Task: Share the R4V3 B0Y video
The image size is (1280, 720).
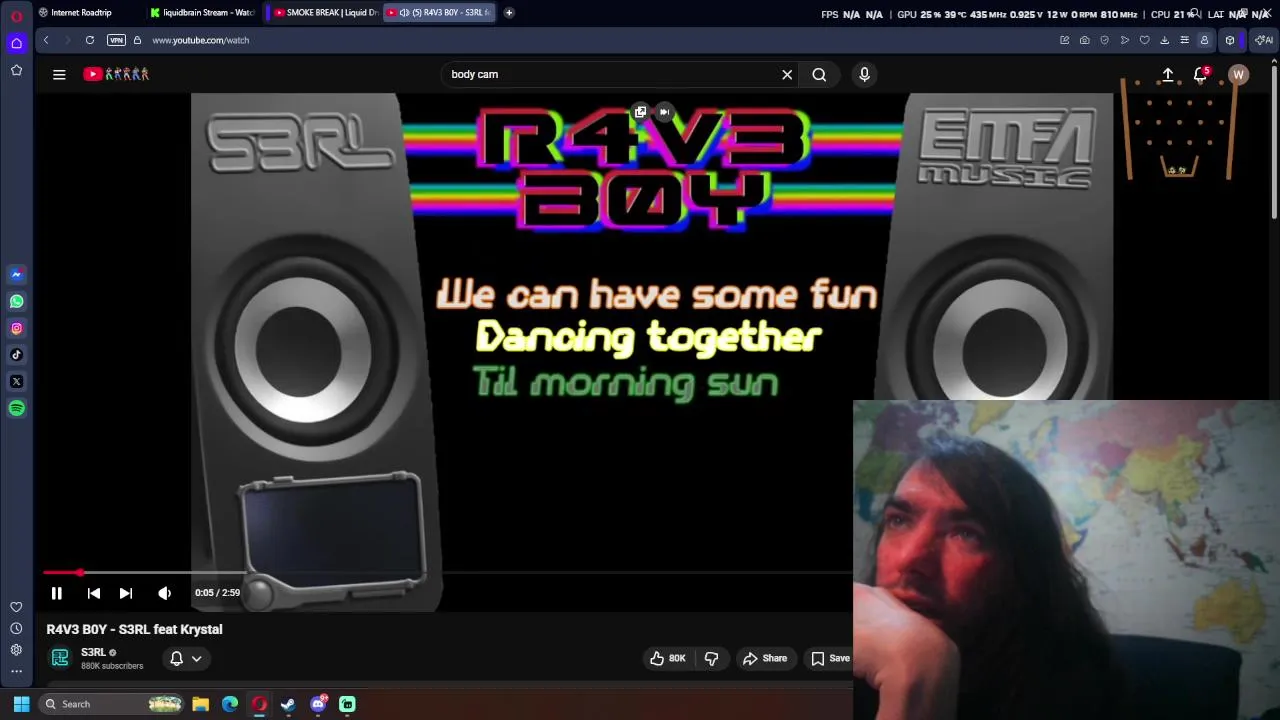Action: tap(765, 658)
